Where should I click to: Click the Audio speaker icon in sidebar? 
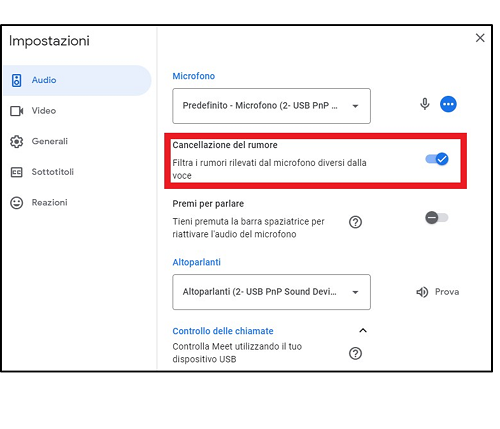[x=17, y=80]
